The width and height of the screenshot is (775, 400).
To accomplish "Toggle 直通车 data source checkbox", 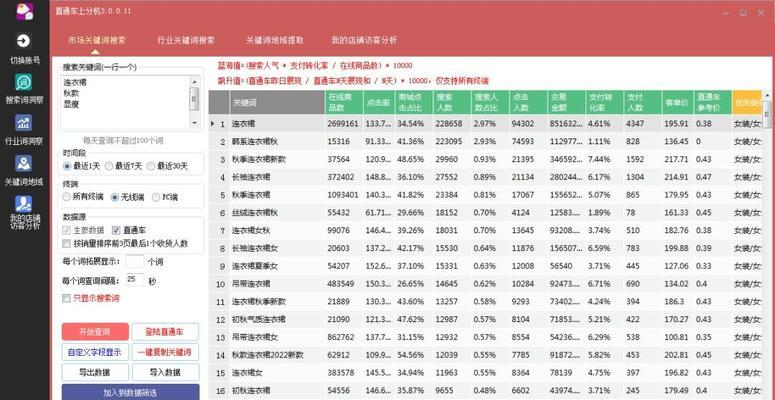I will pos(116,230).
